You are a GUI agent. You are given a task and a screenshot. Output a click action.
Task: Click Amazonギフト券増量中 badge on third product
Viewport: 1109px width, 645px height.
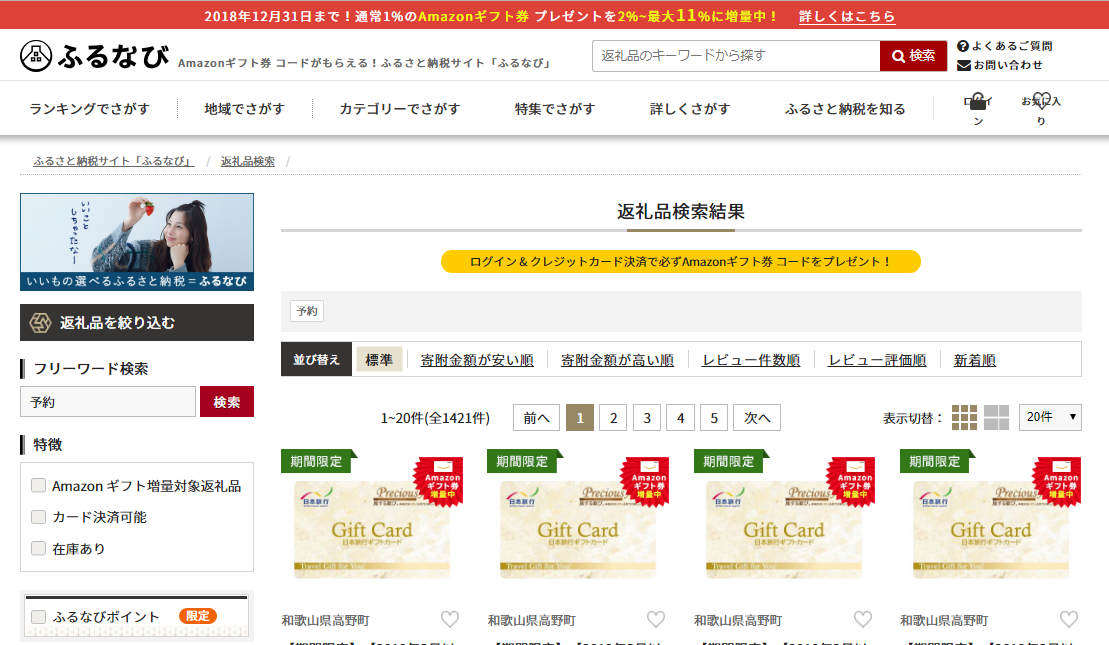pos(853,482)
